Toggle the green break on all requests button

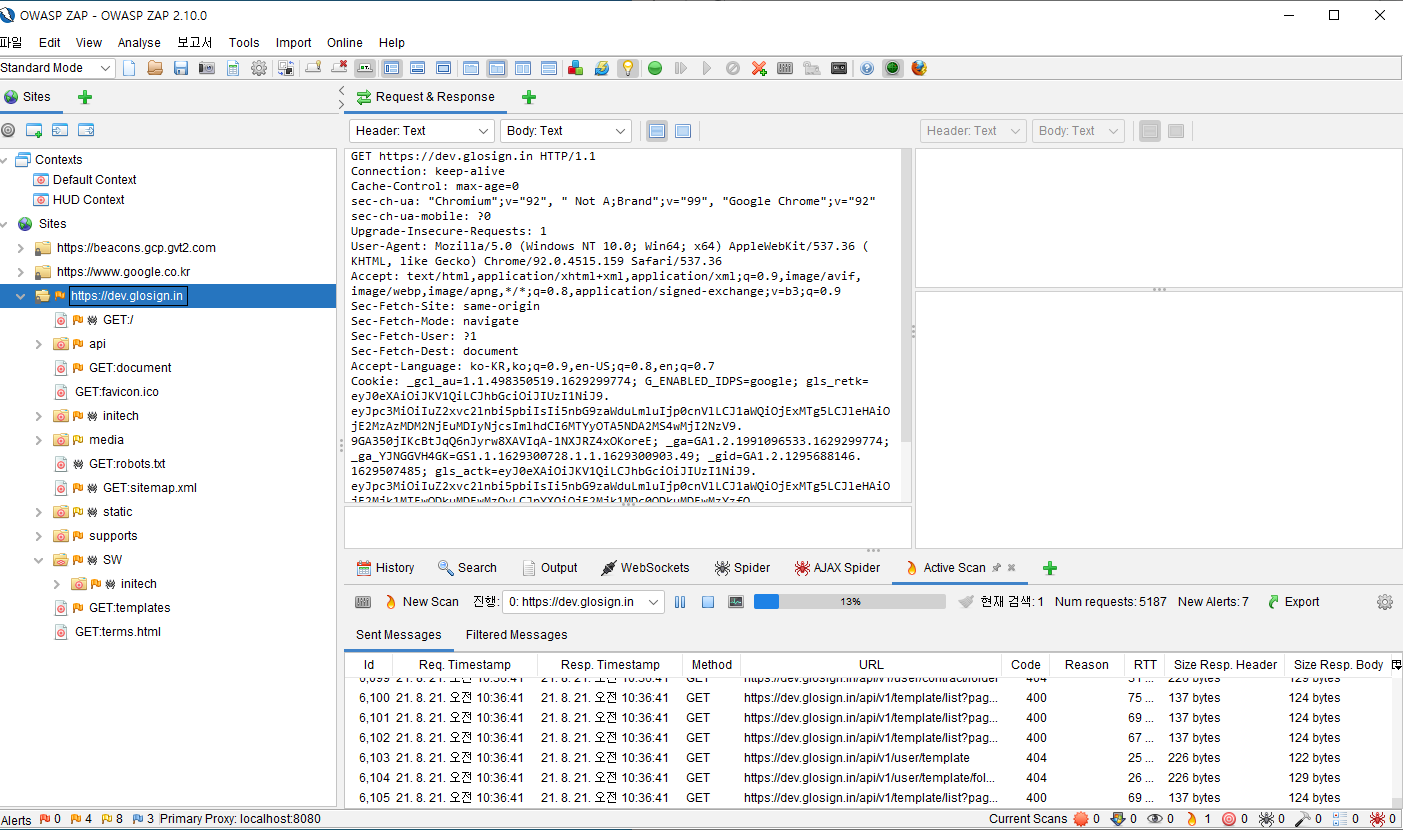tap(655, 68)
